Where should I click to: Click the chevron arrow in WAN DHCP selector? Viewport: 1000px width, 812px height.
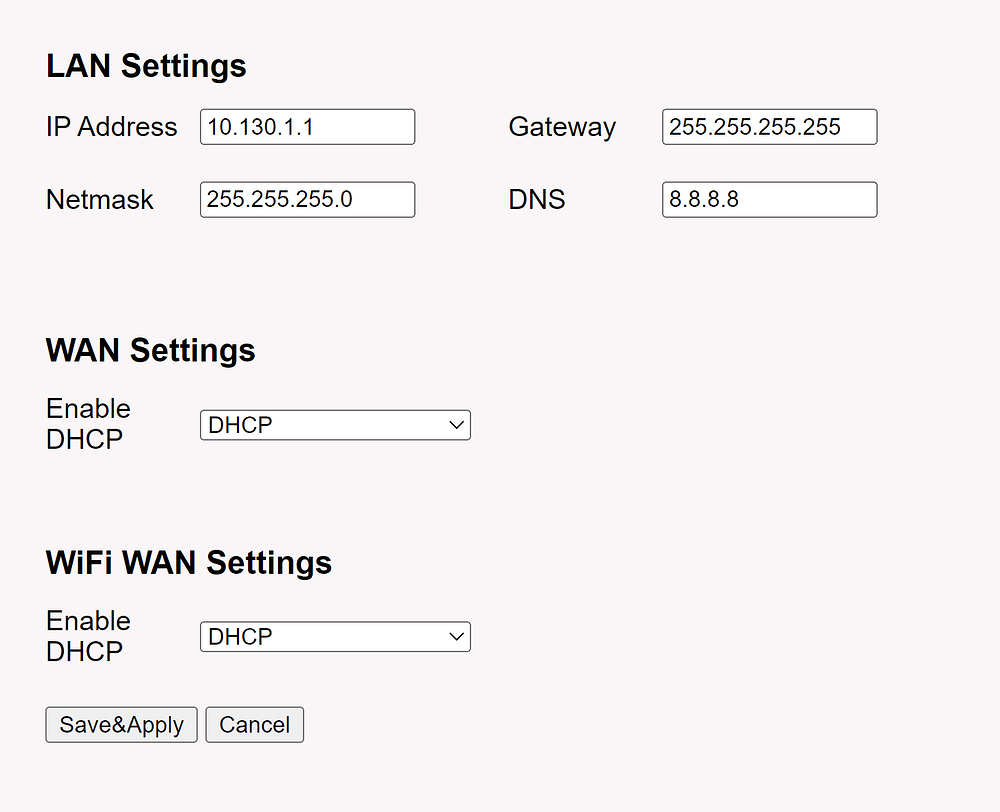tap(456, 425)
